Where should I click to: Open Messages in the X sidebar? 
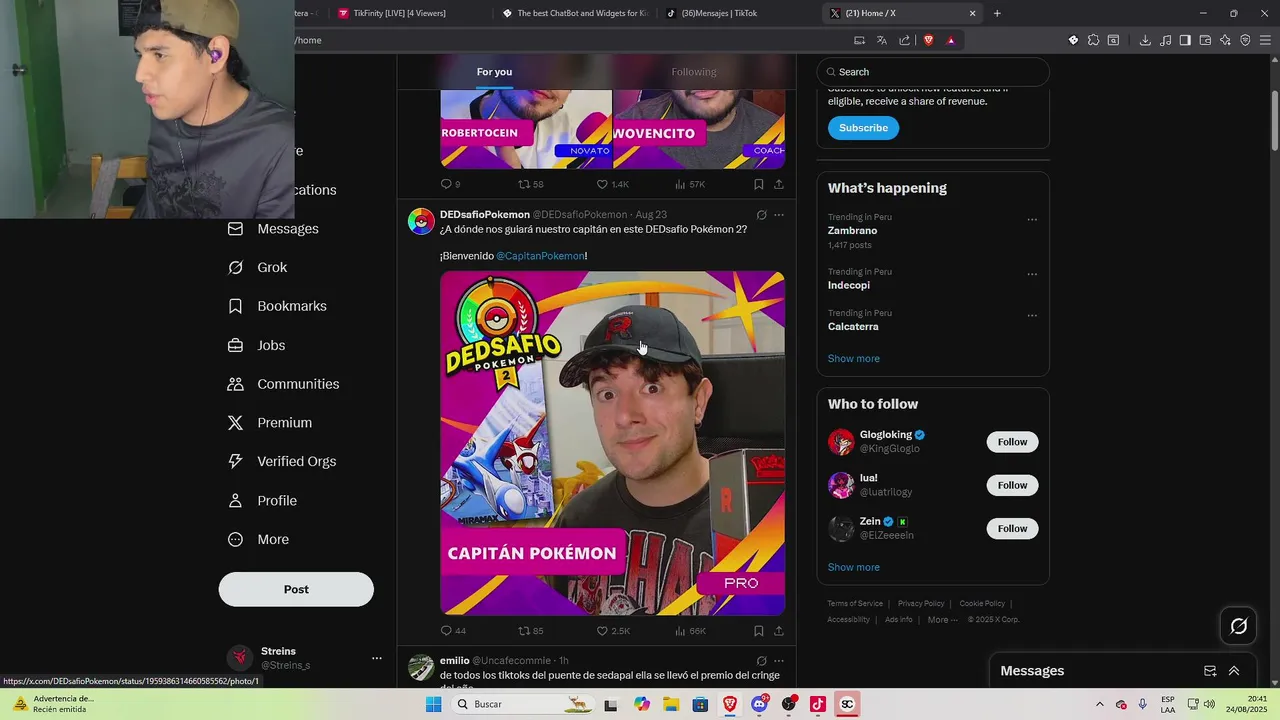coord(273,229)
